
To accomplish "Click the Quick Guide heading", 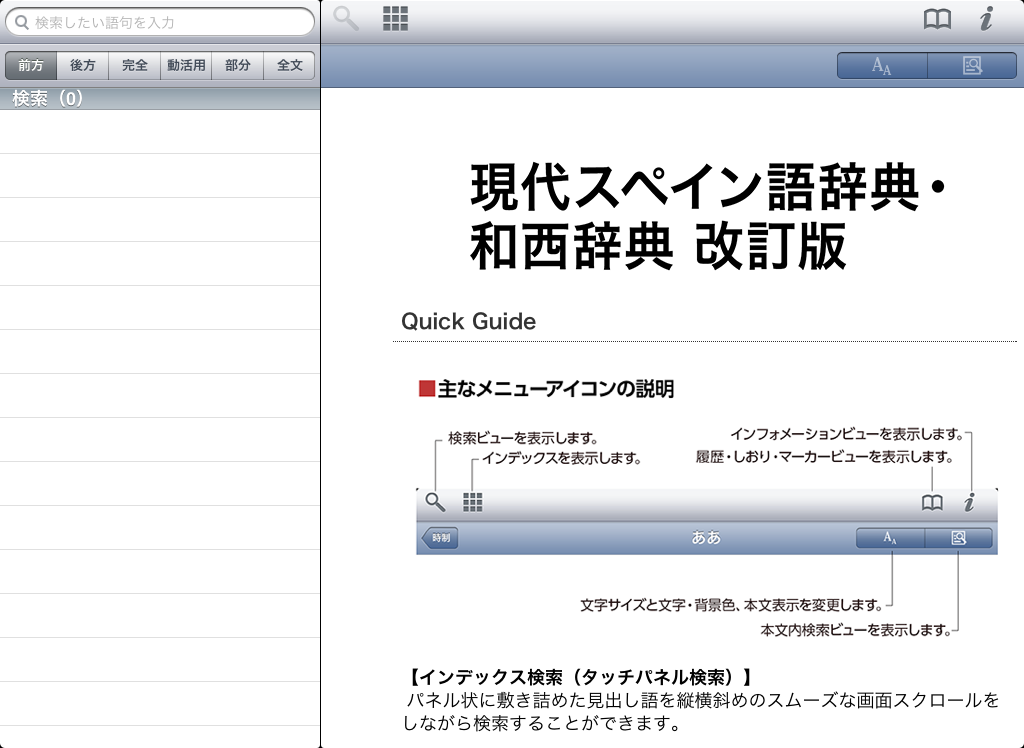I will (468, 321).
